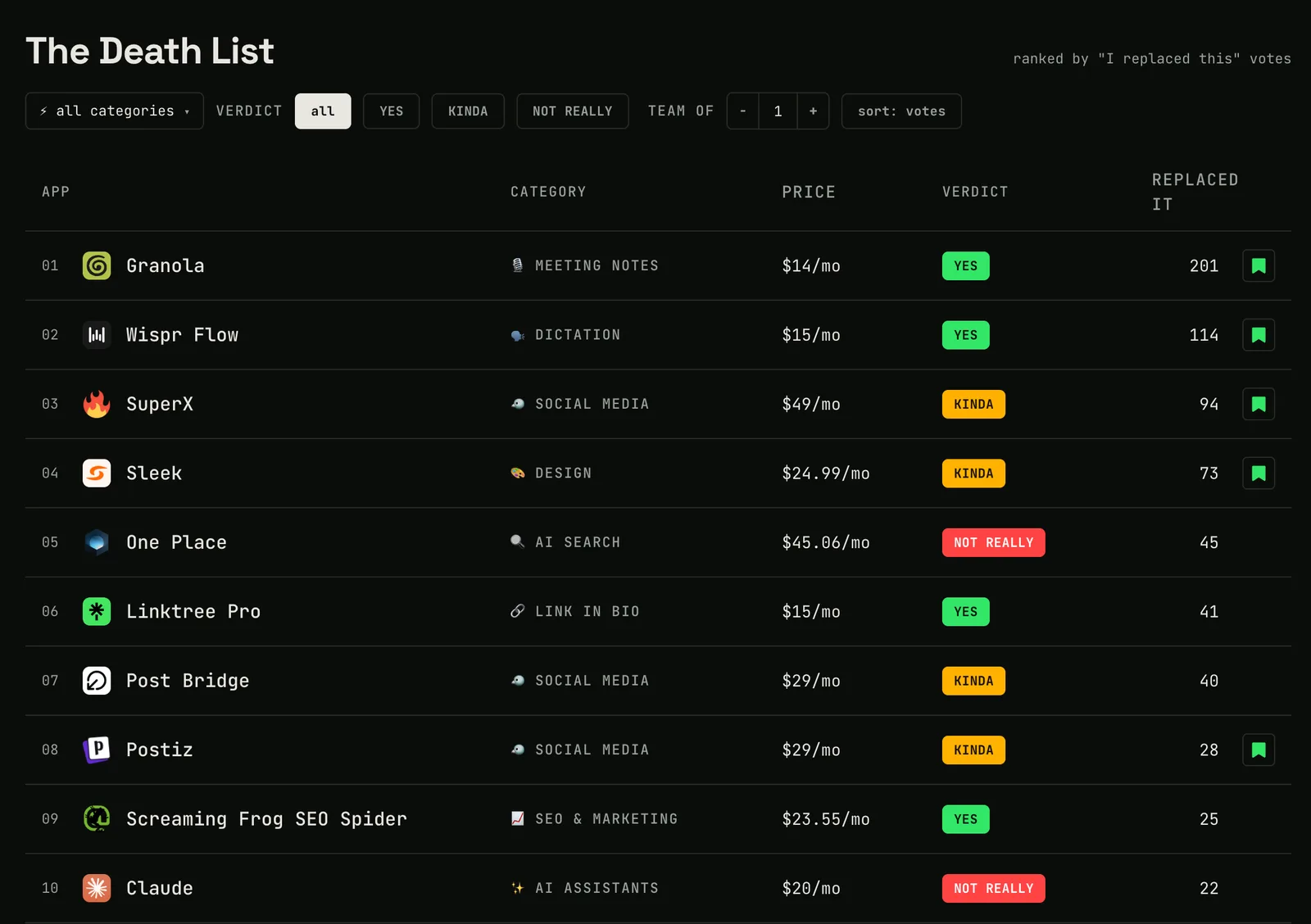Screen dimensions: 1311x924
Task: Toggle the bookmark on the Postiz row
Action: [x=1259, y=750]
